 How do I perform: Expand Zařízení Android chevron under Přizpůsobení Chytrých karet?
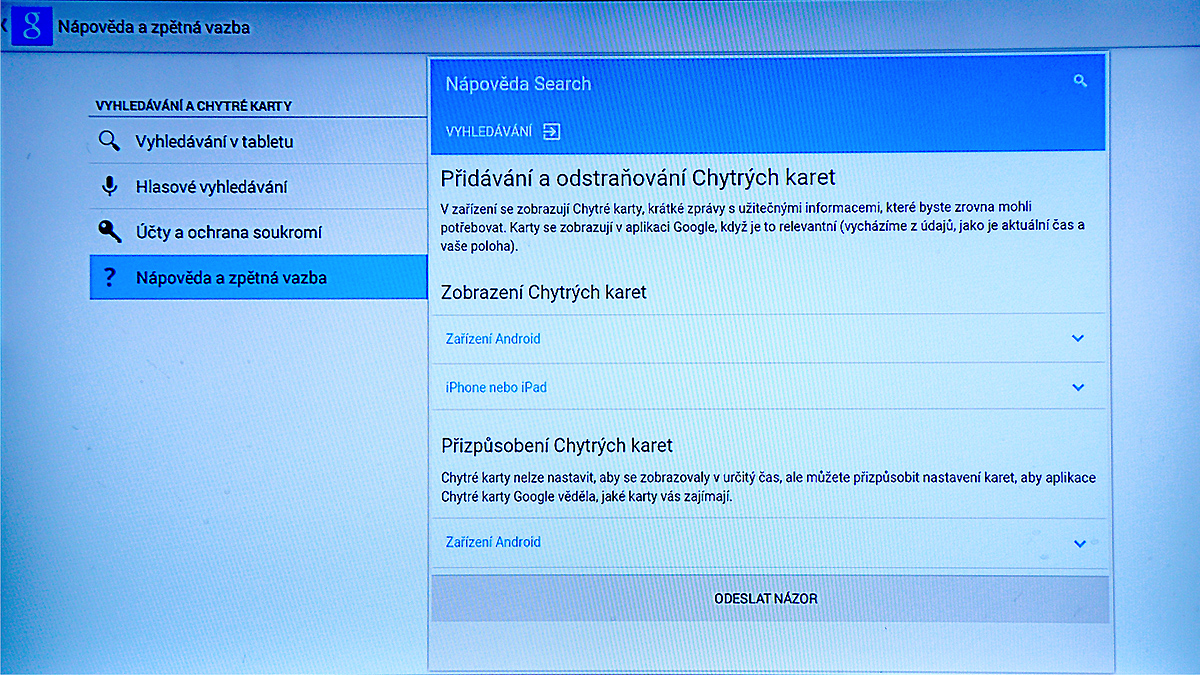pyautogui.click(x=1079, y=543)
